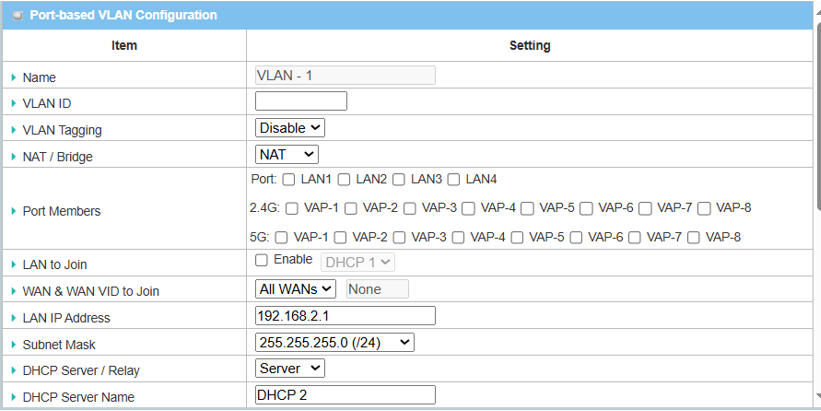The image size is (821, 411).
Task: Enable the LAN4 port checkbox
Action: tap(453, 180)
